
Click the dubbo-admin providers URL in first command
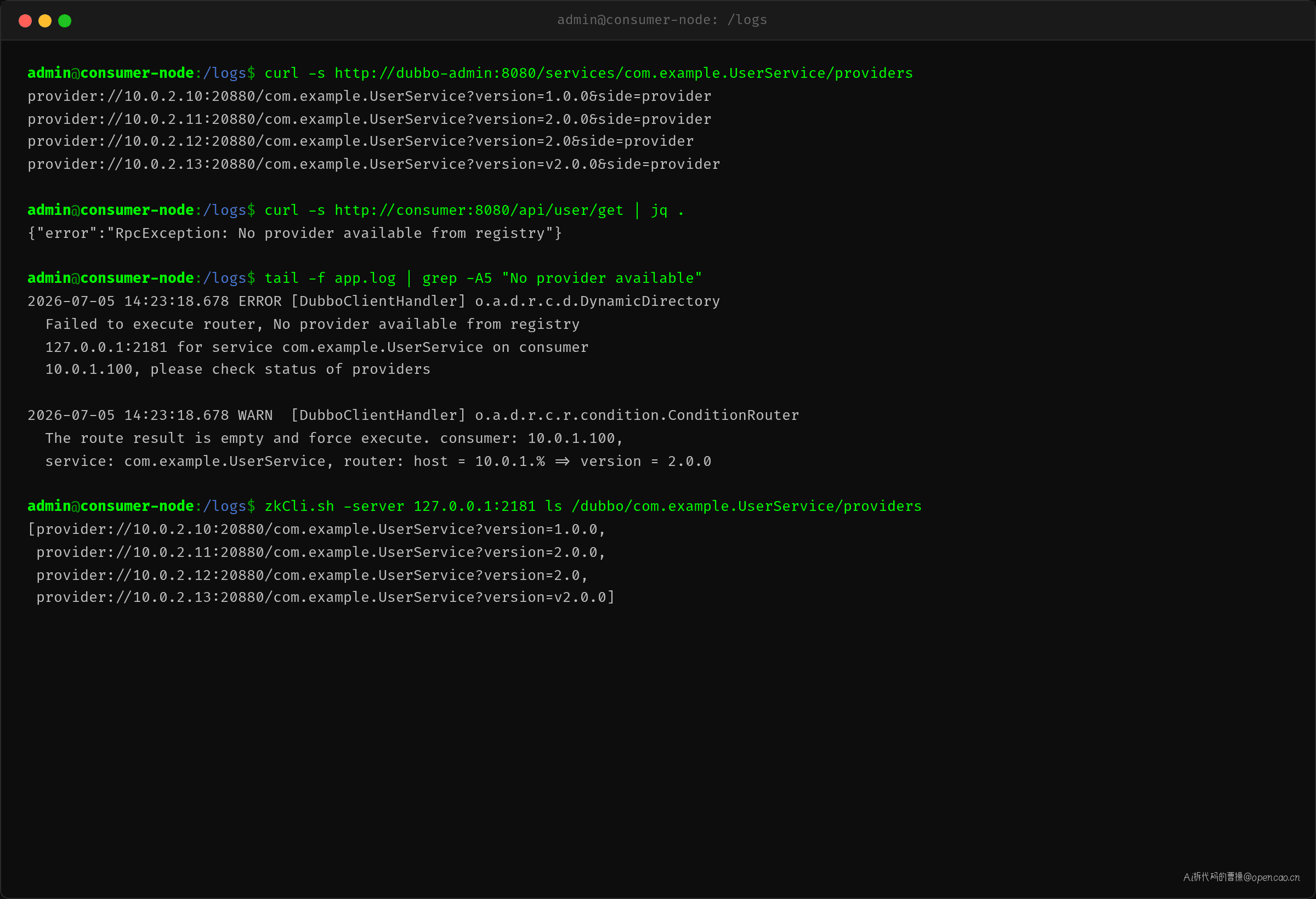[623, 73]
